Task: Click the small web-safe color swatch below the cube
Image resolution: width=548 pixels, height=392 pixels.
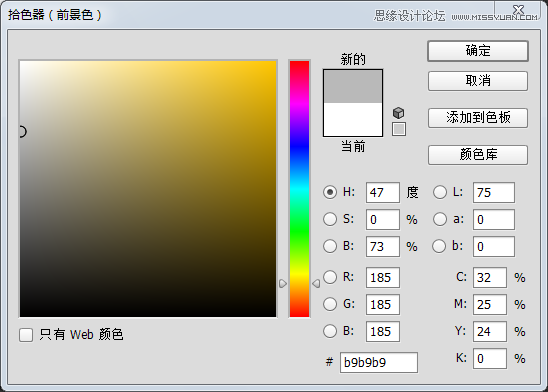Action: pos(399,129)
